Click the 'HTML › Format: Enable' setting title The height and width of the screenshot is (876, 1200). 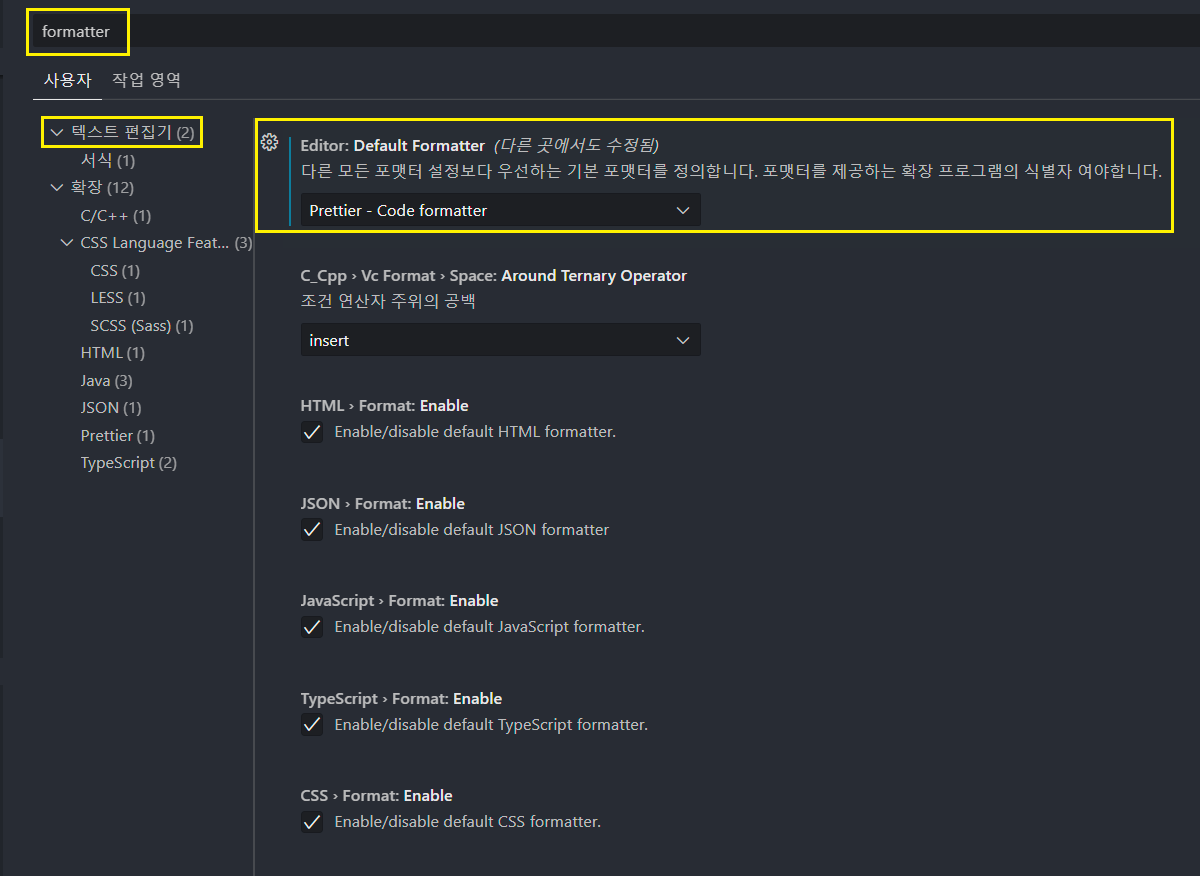pyautogui.click(x=384, y=406)
